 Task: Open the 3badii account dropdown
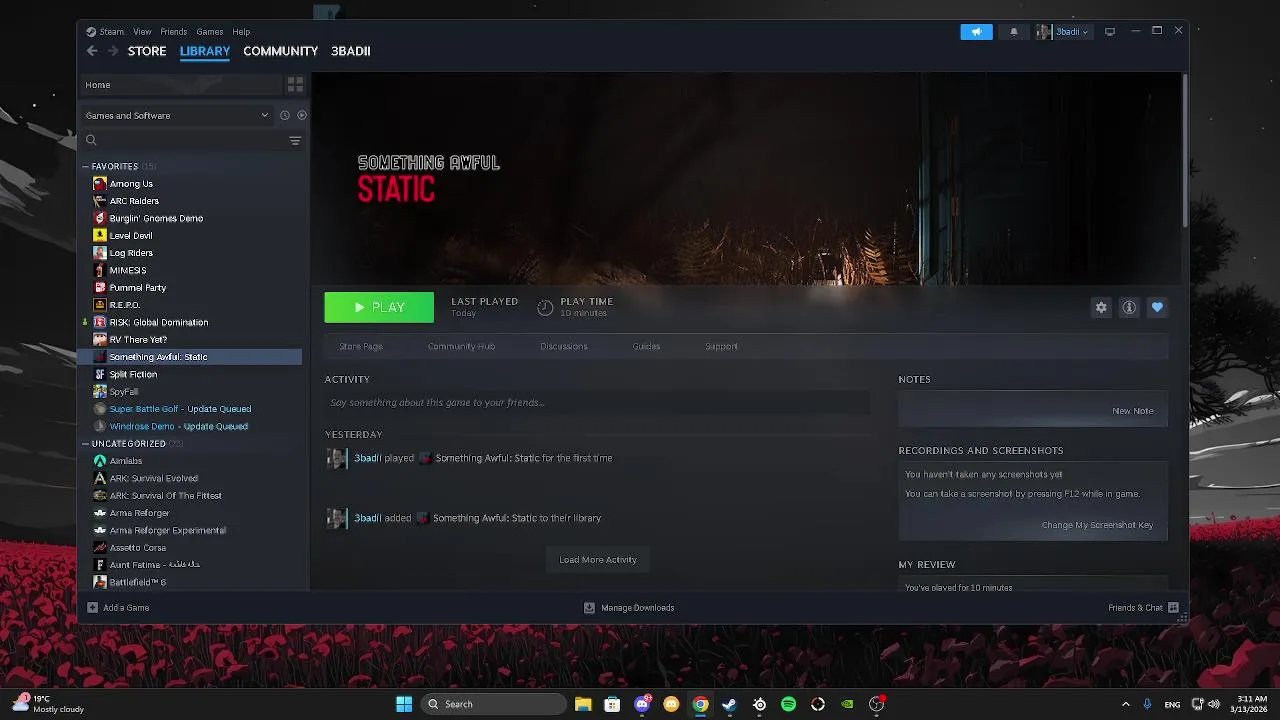click(1064, 32)
